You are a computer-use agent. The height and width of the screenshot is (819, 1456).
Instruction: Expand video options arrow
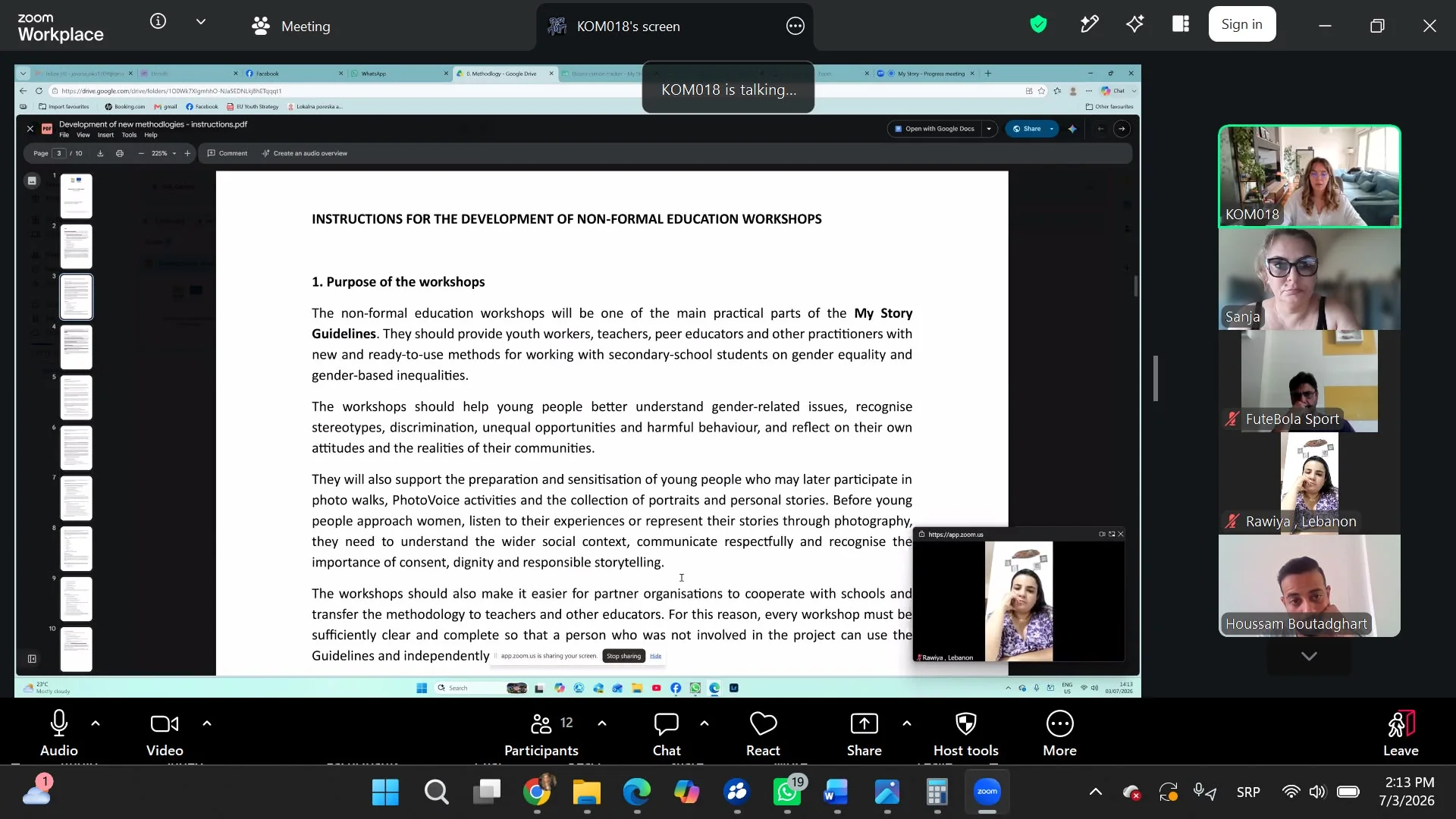click(x=207, y=723)
